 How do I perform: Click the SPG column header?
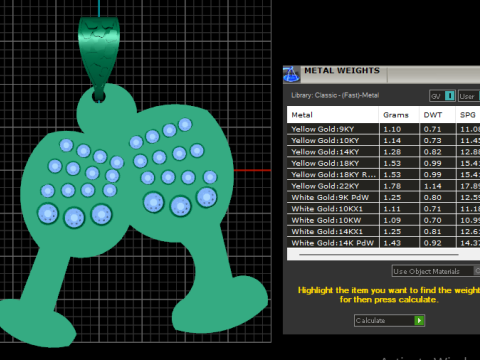point(468,115)
